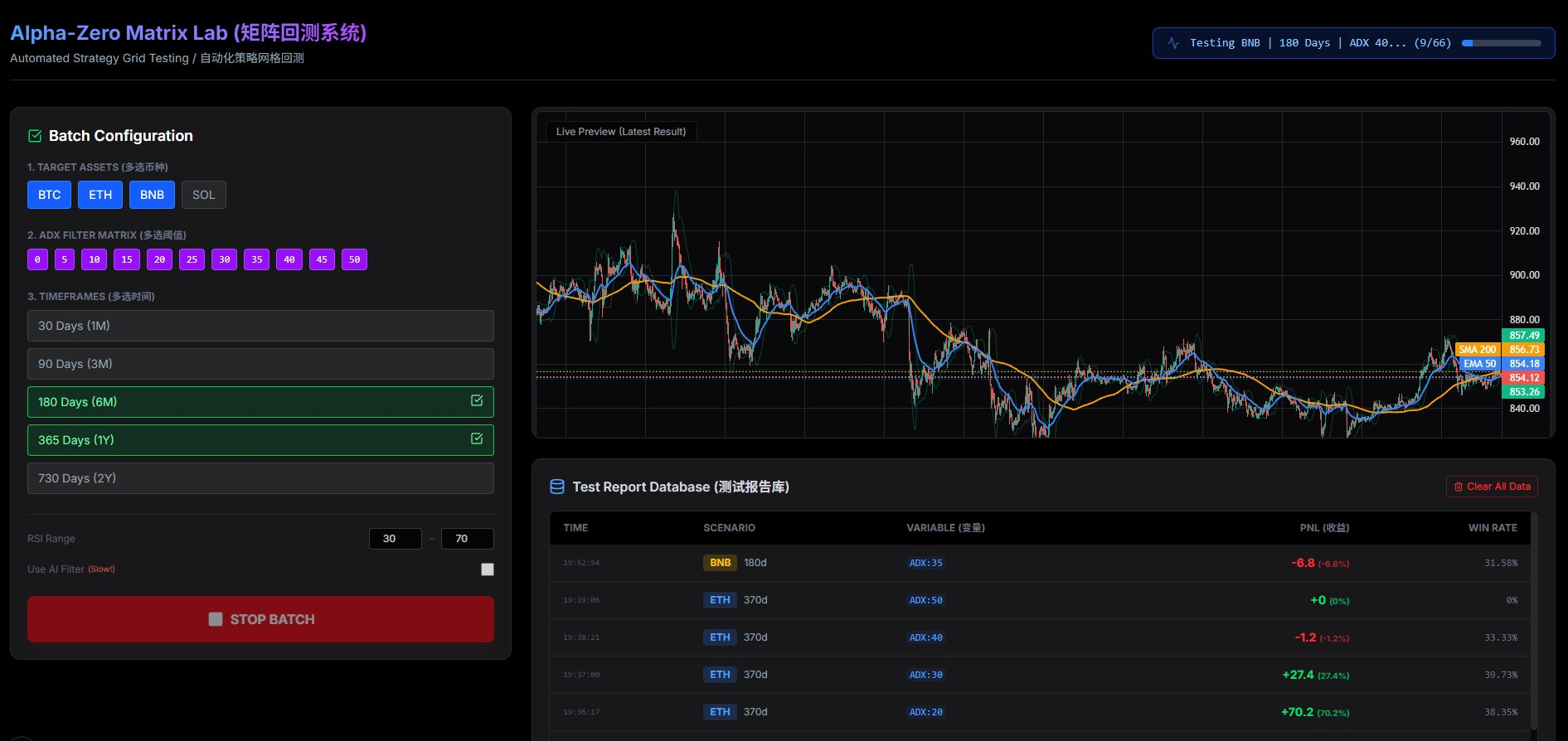
Task: Click the Clear All Data button
Action: [x=1492, y=487]
